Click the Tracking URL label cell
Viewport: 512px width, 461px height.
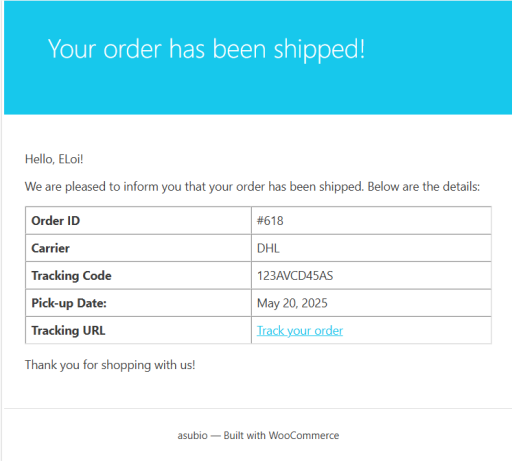[x=138, y=331]
